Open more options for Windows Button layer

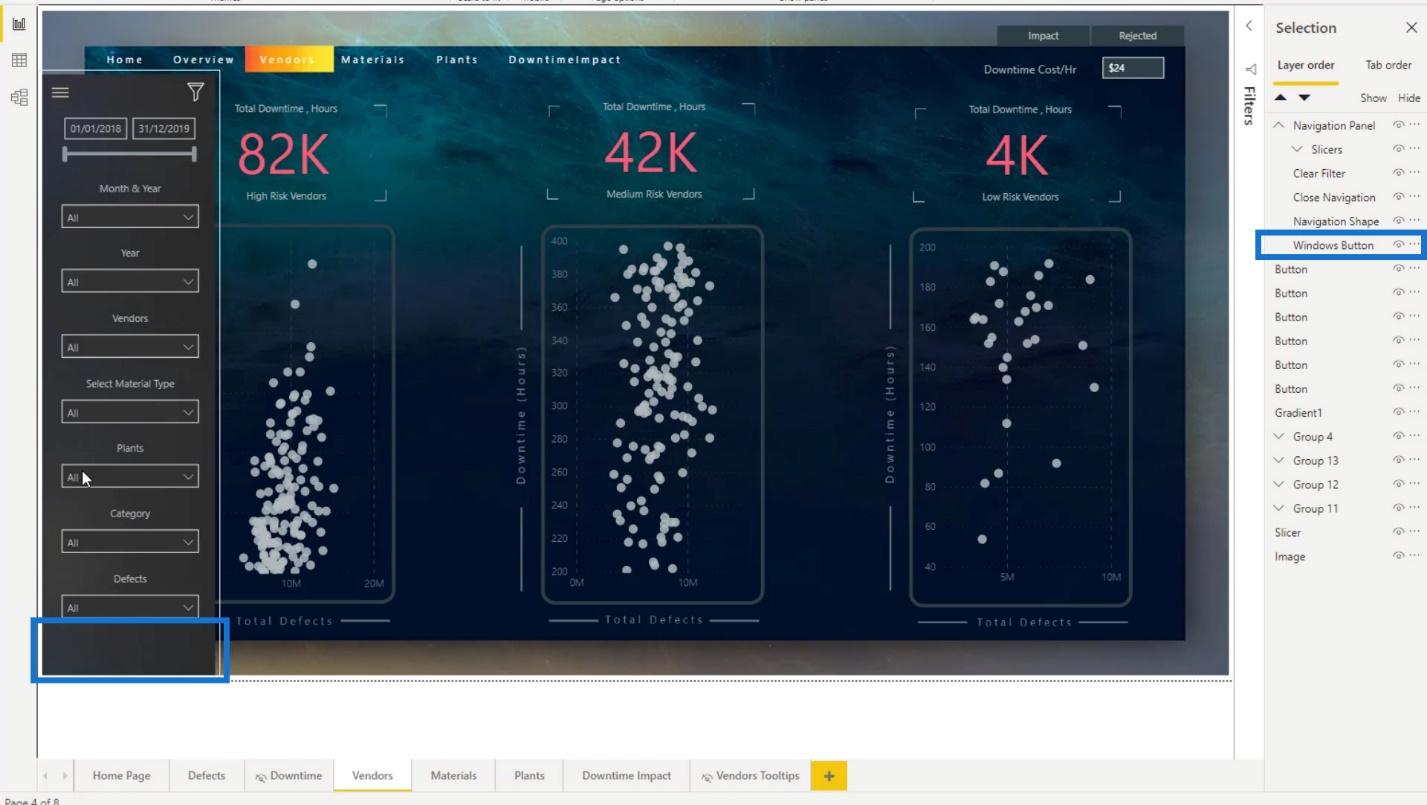[1414, 245]
